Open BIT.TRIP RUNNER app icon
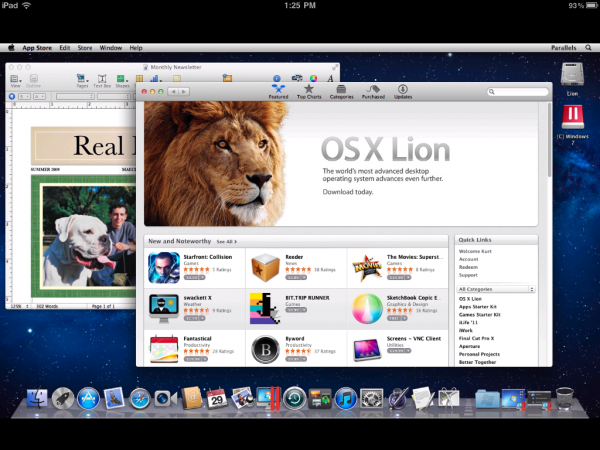The width and height of the screenshot is (600, 450). (x=265, y=308)
